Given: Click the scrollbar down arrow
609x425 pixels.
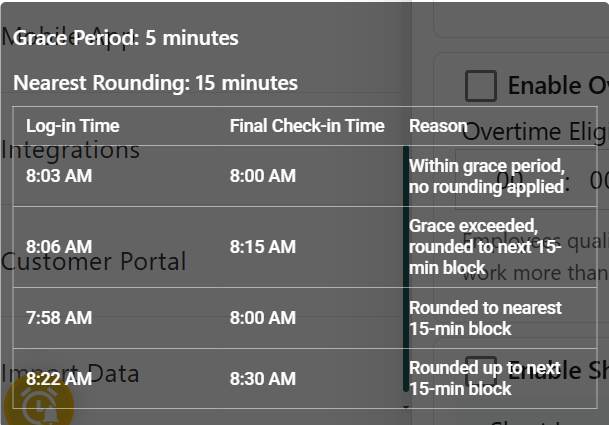Looking at the screenshot, I should point(406,407).
